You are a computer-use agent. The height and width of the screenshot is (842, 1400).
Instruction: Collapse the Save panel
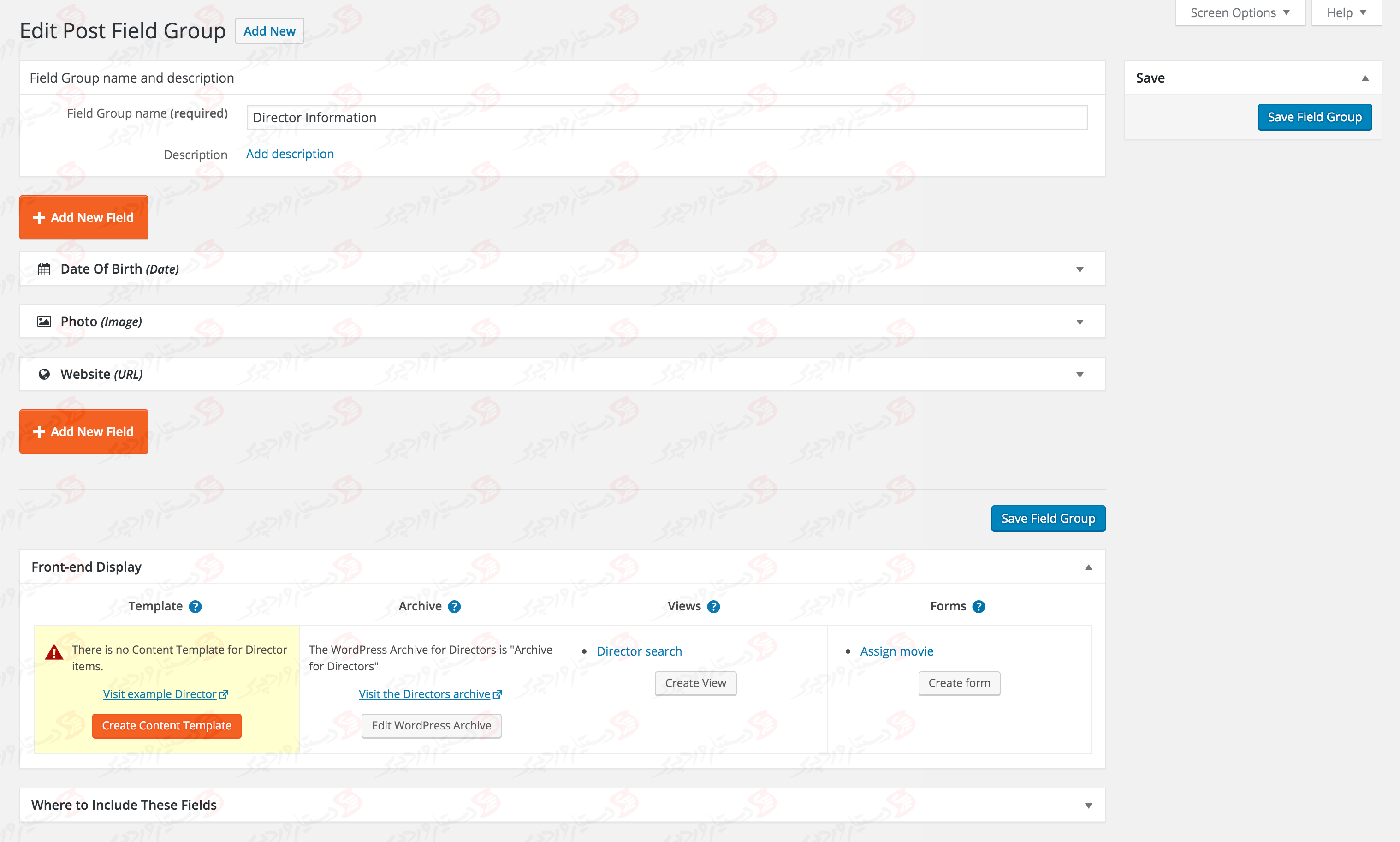(1365, 78)
